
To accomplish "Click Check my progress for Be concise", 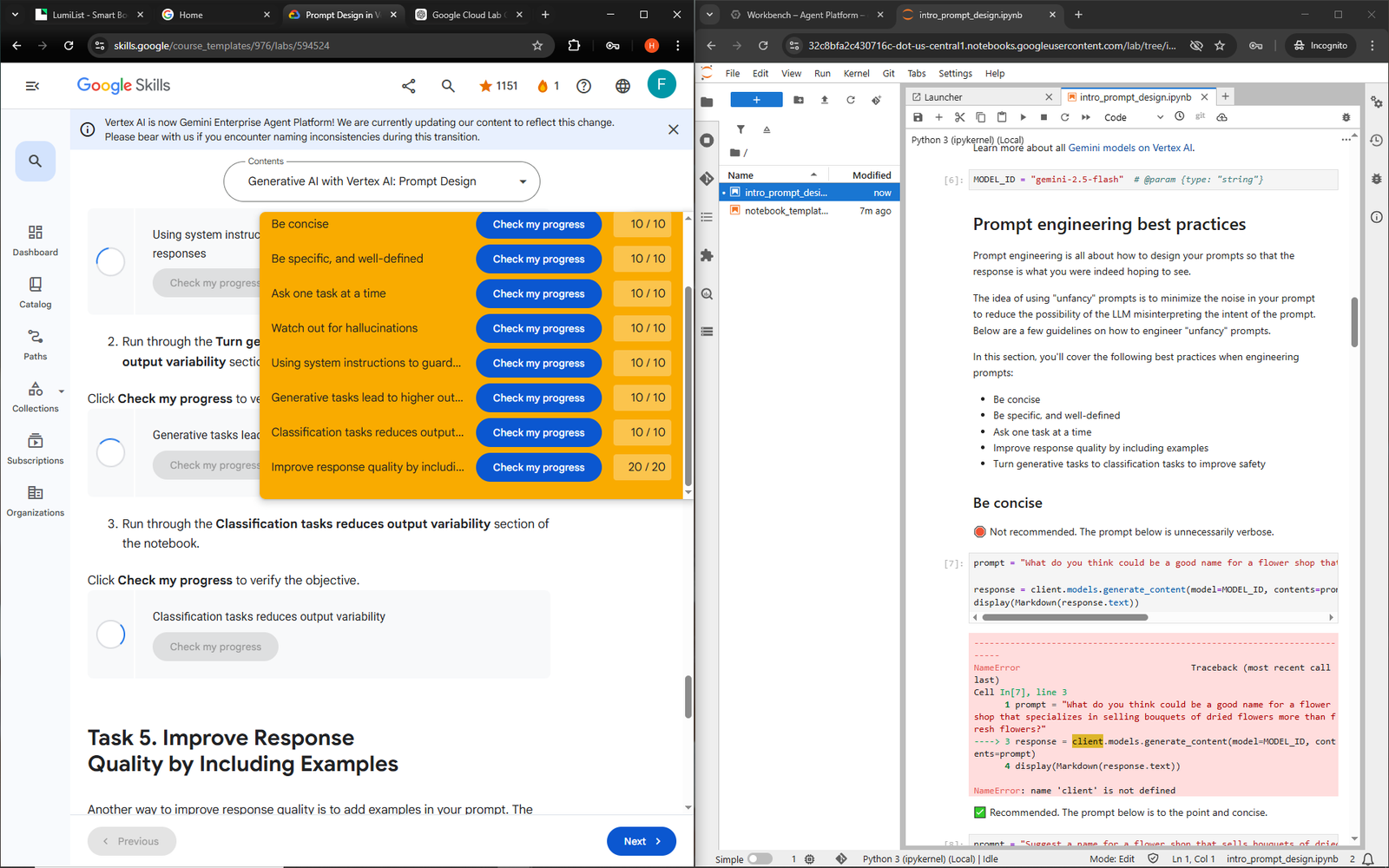I will click(538, 224).
